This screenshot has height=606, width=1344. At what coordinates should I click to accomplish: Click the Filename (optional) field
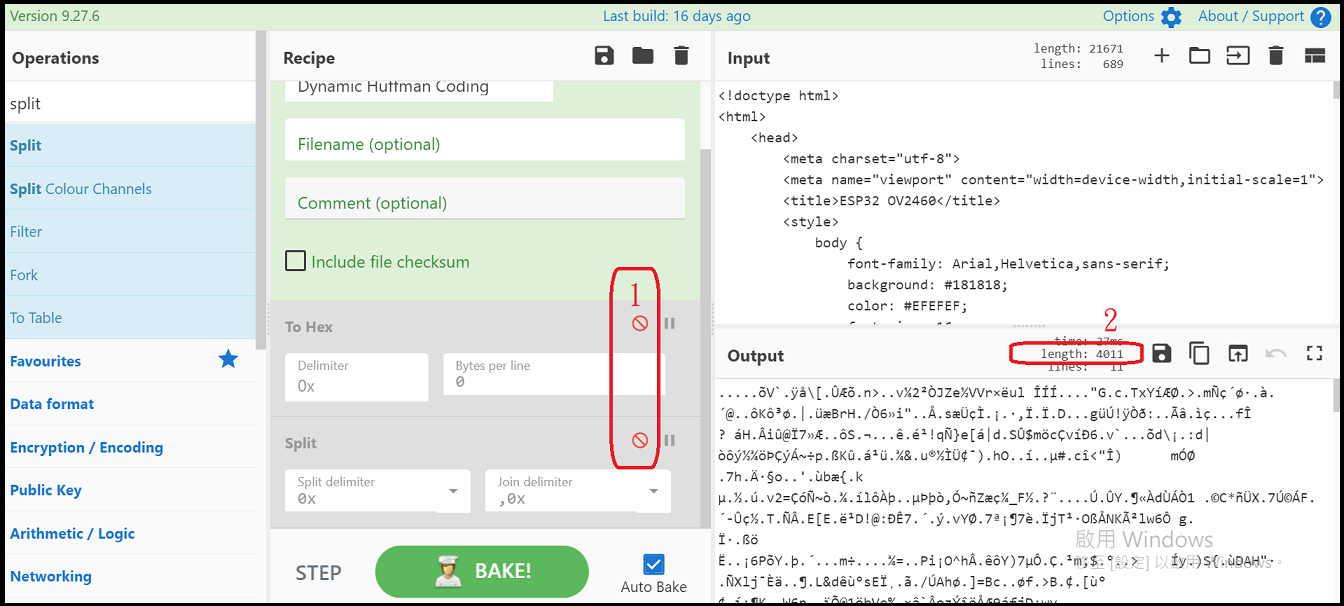click(485, 140)
